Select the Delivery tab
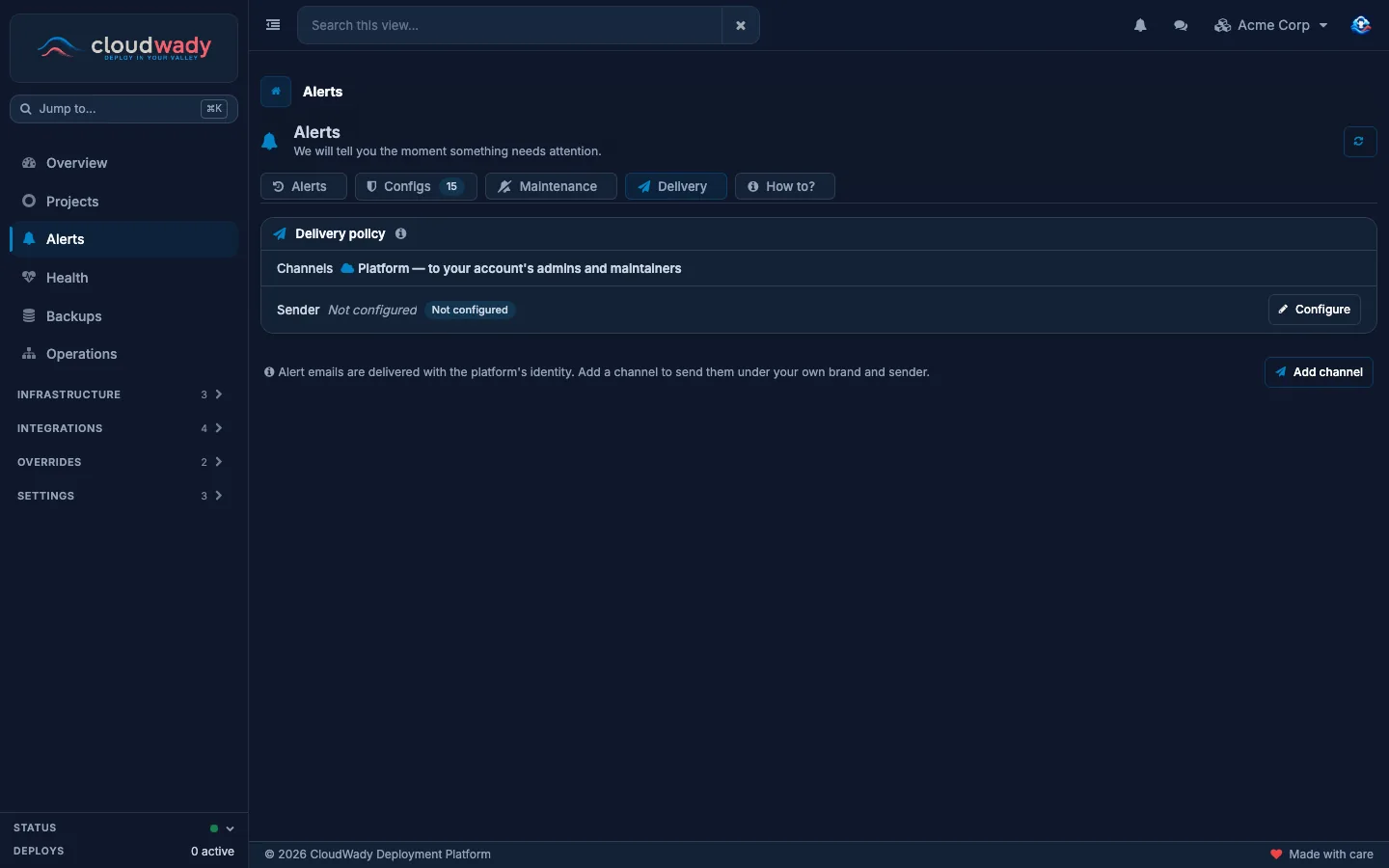The width and height of the screenshot is (1389, 868). point(675,186)
